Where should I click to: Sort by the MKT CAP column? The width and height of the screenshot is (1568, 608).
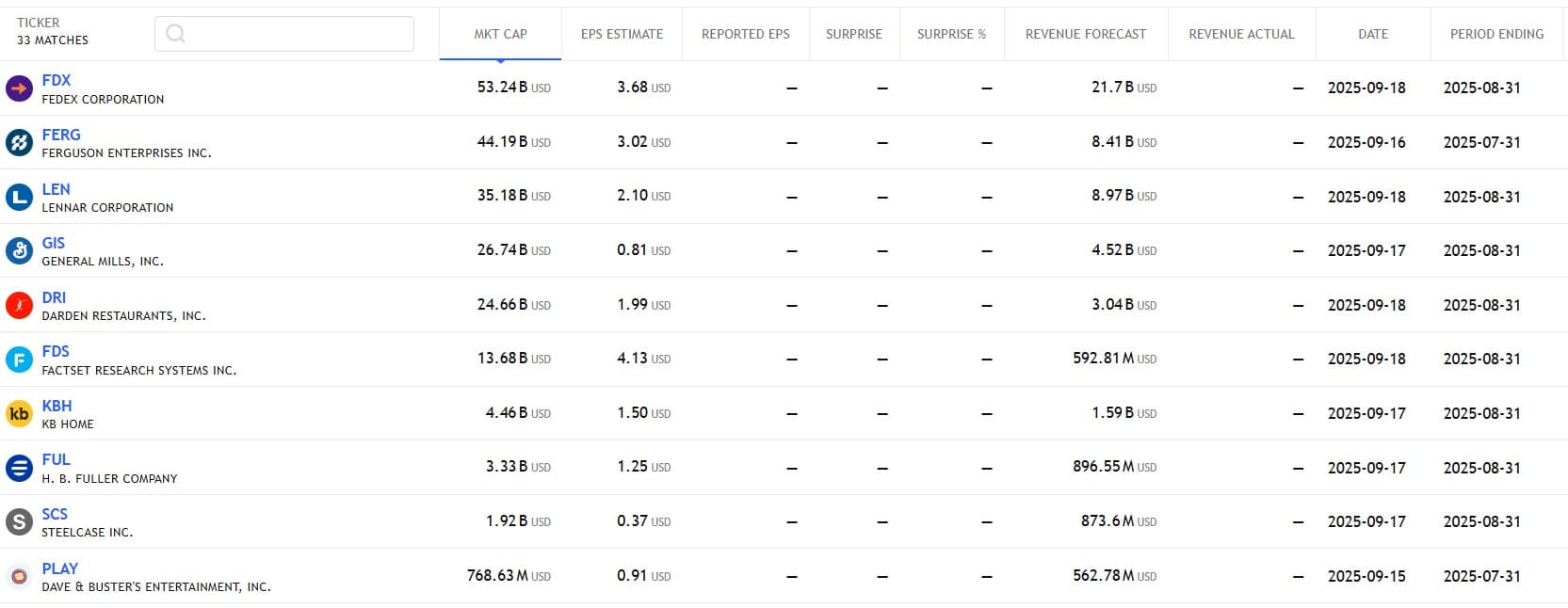click(x=500, y=34)
